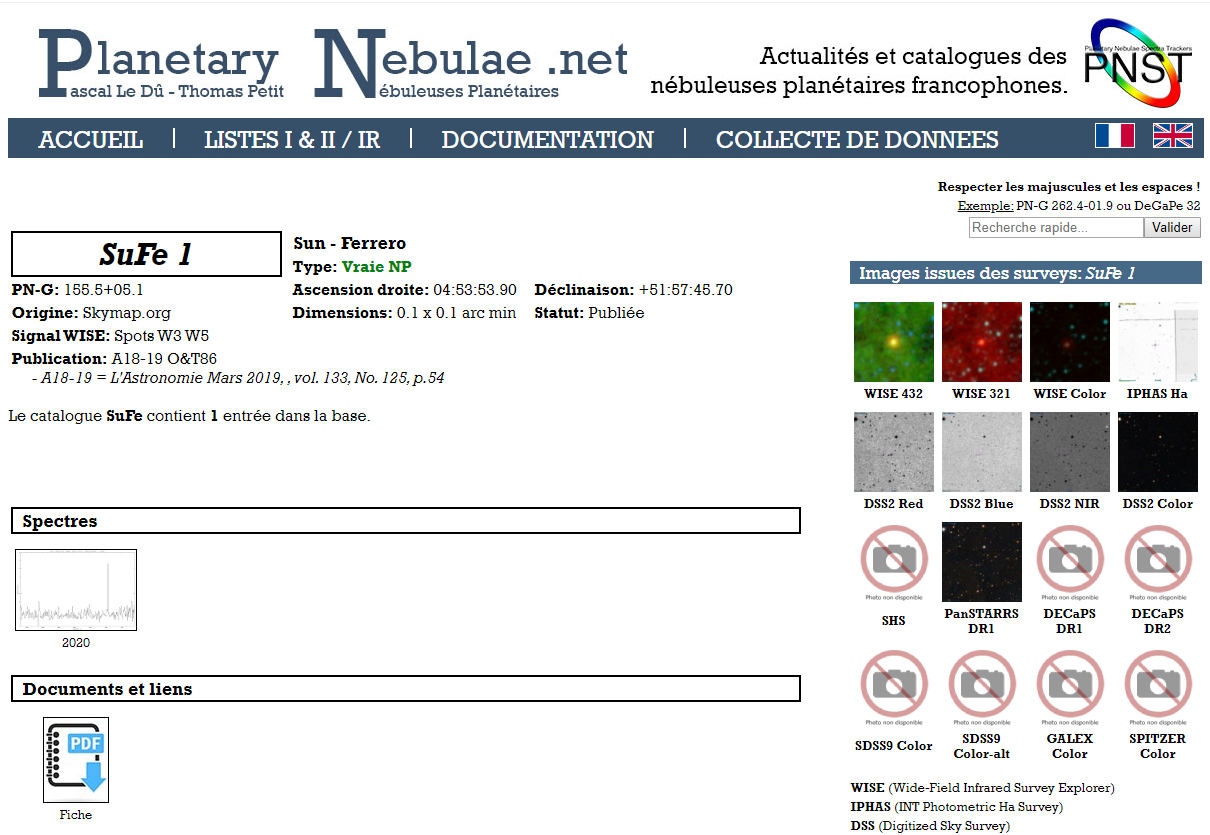Click unavailable SPITZER Color photo icon
The image size is (1210, 835).
(1157, 689)
